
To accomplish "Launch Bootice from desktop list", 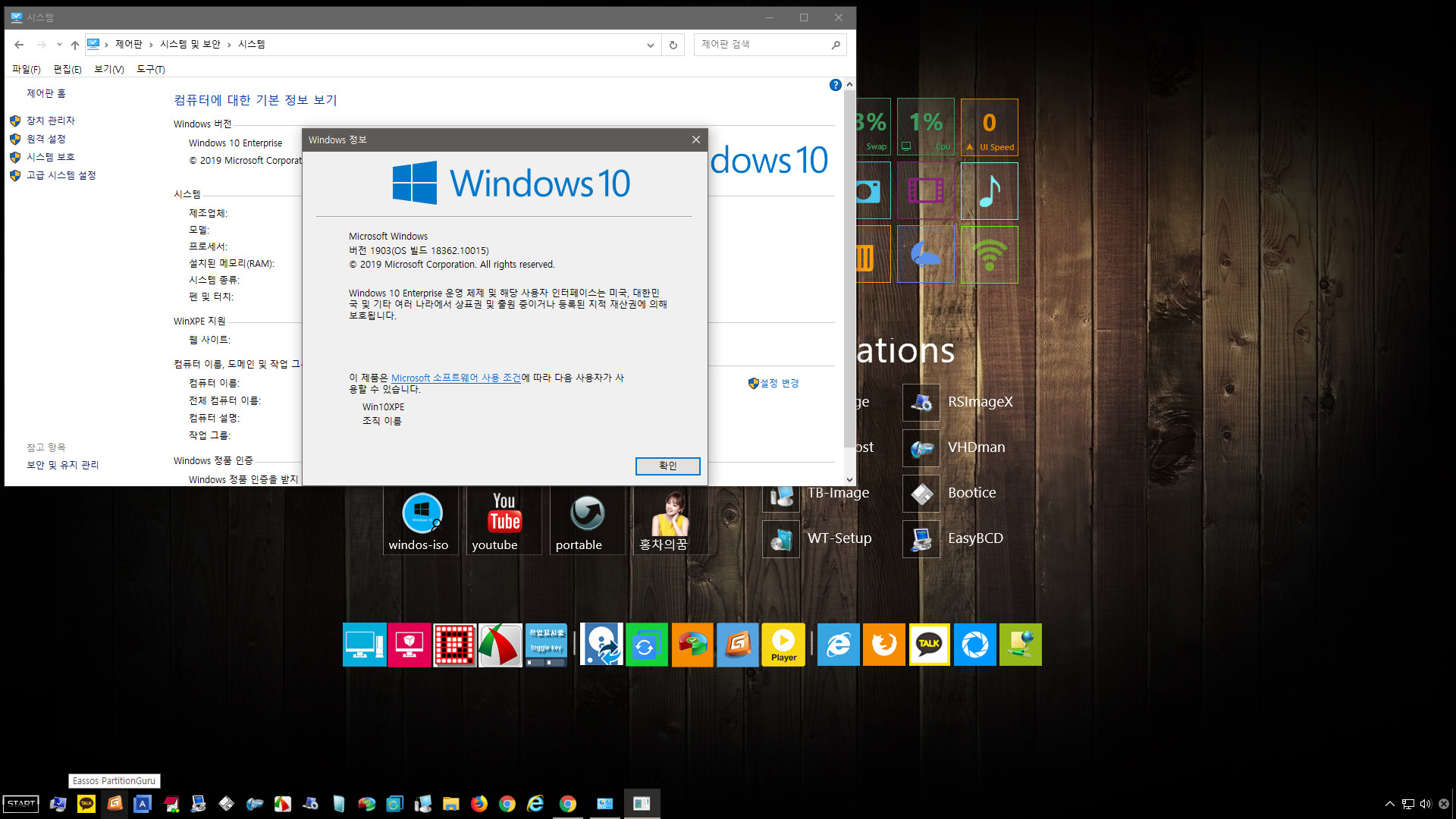I will click(x=950, y=493).
